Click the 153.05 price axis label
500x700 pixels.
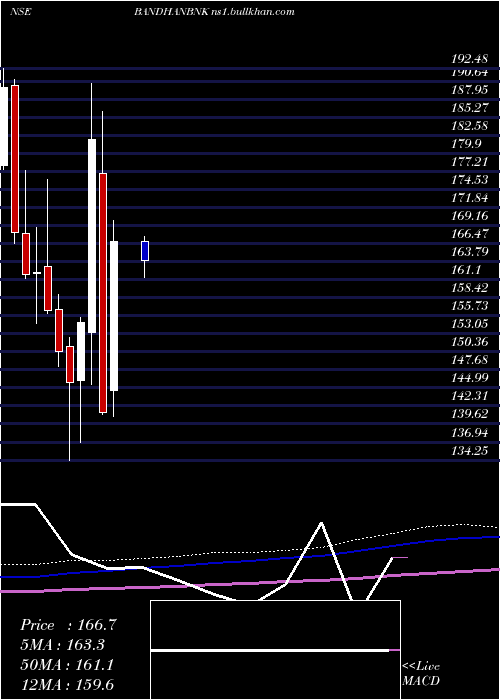[469, 324]
